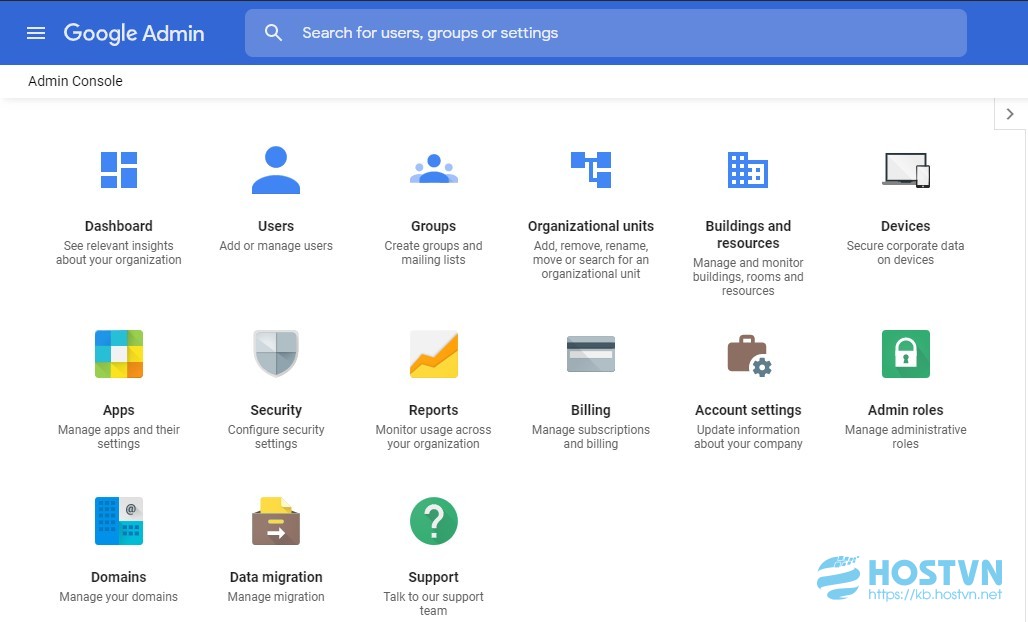Click 'Manage migration' description text
This screenshot has height=622, width=1028.
276,597
